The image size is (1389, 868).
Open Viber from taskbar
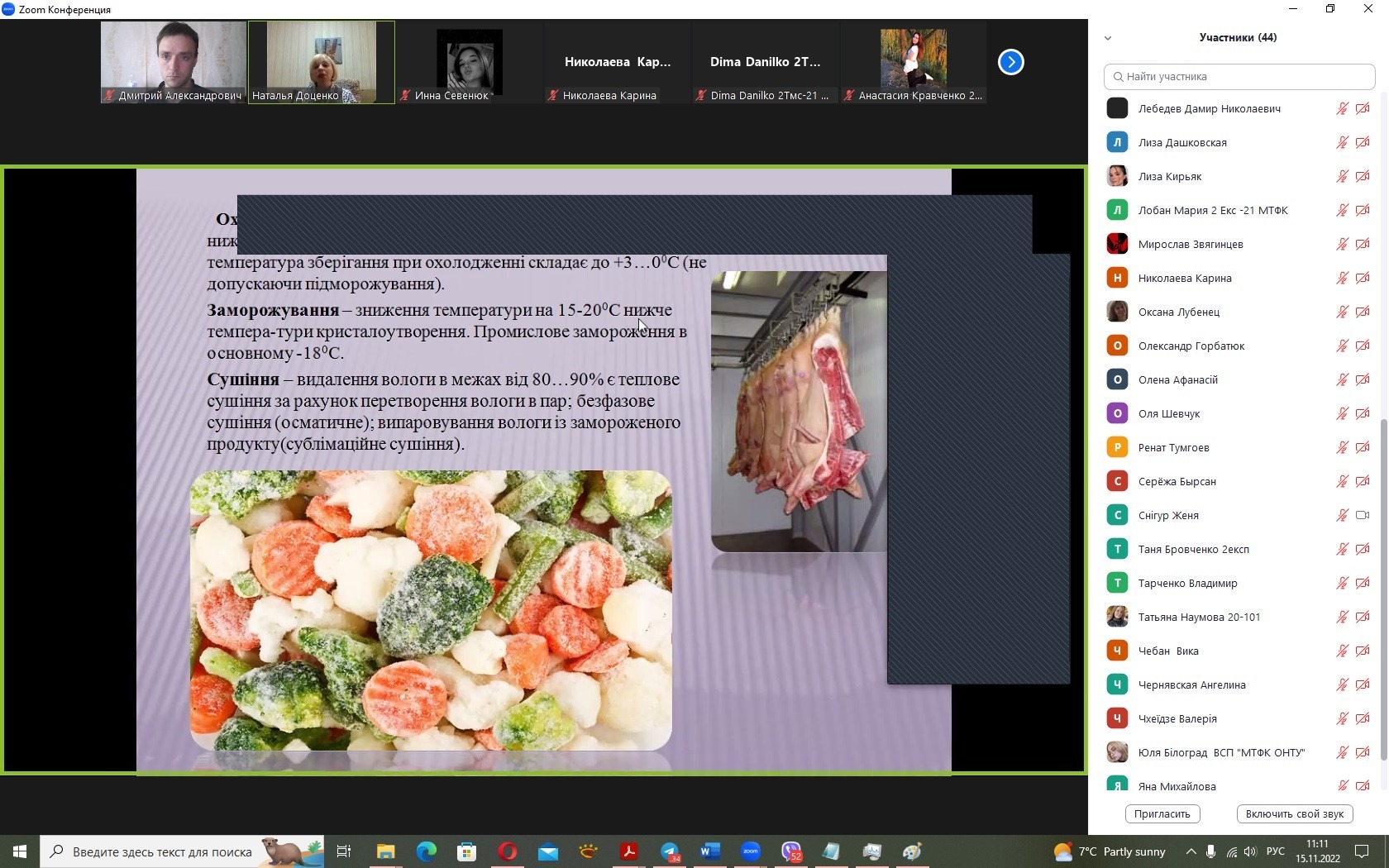click(791, 851)
